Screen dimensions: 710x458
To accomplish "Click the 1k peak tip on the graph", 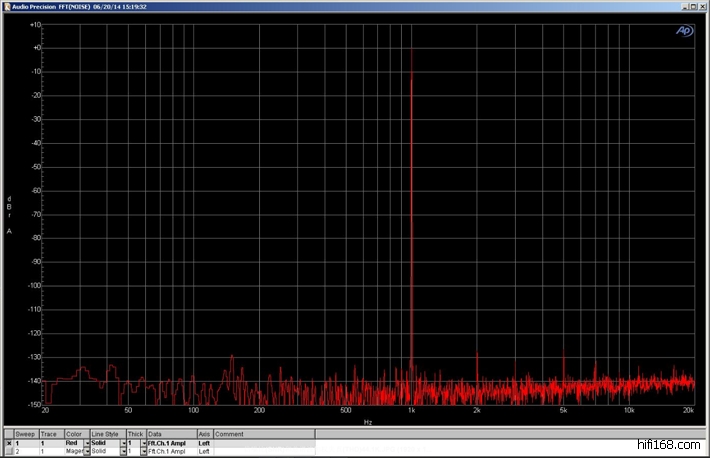I will tap(411, 49).
